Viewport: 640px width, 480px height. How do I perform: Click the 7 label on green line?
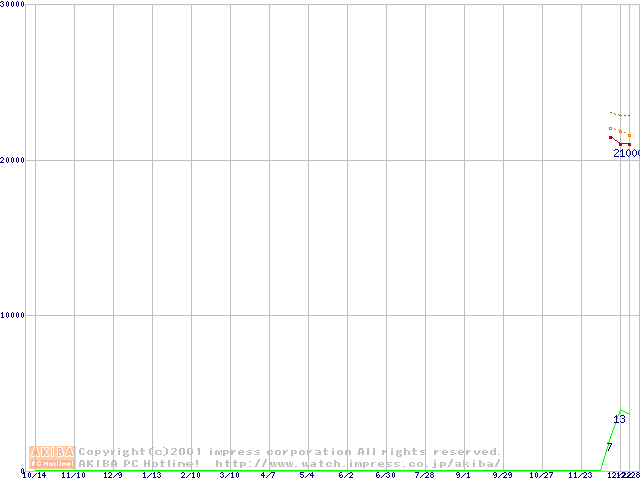click(609, 446)
